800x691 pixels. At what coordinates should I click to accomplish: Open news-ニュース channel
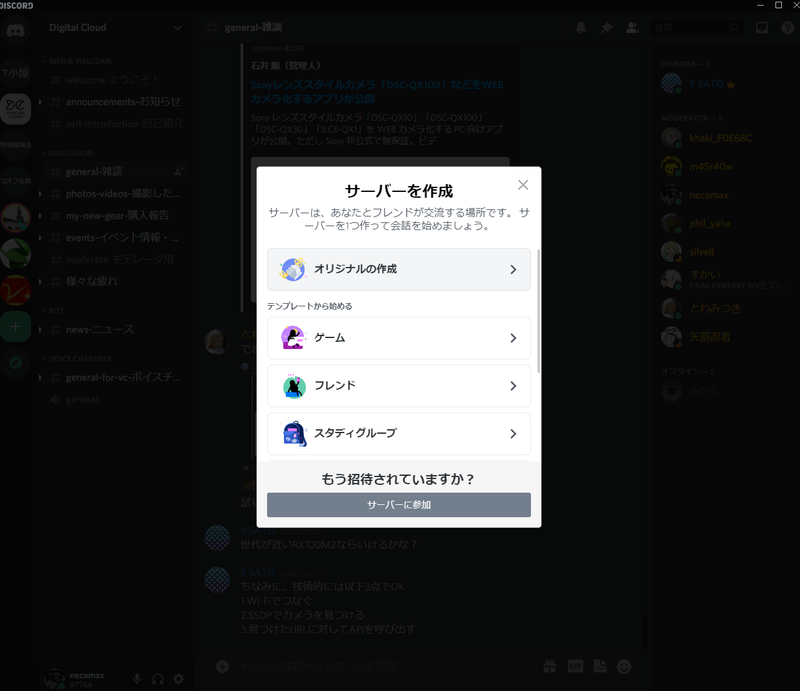point(116,330)
